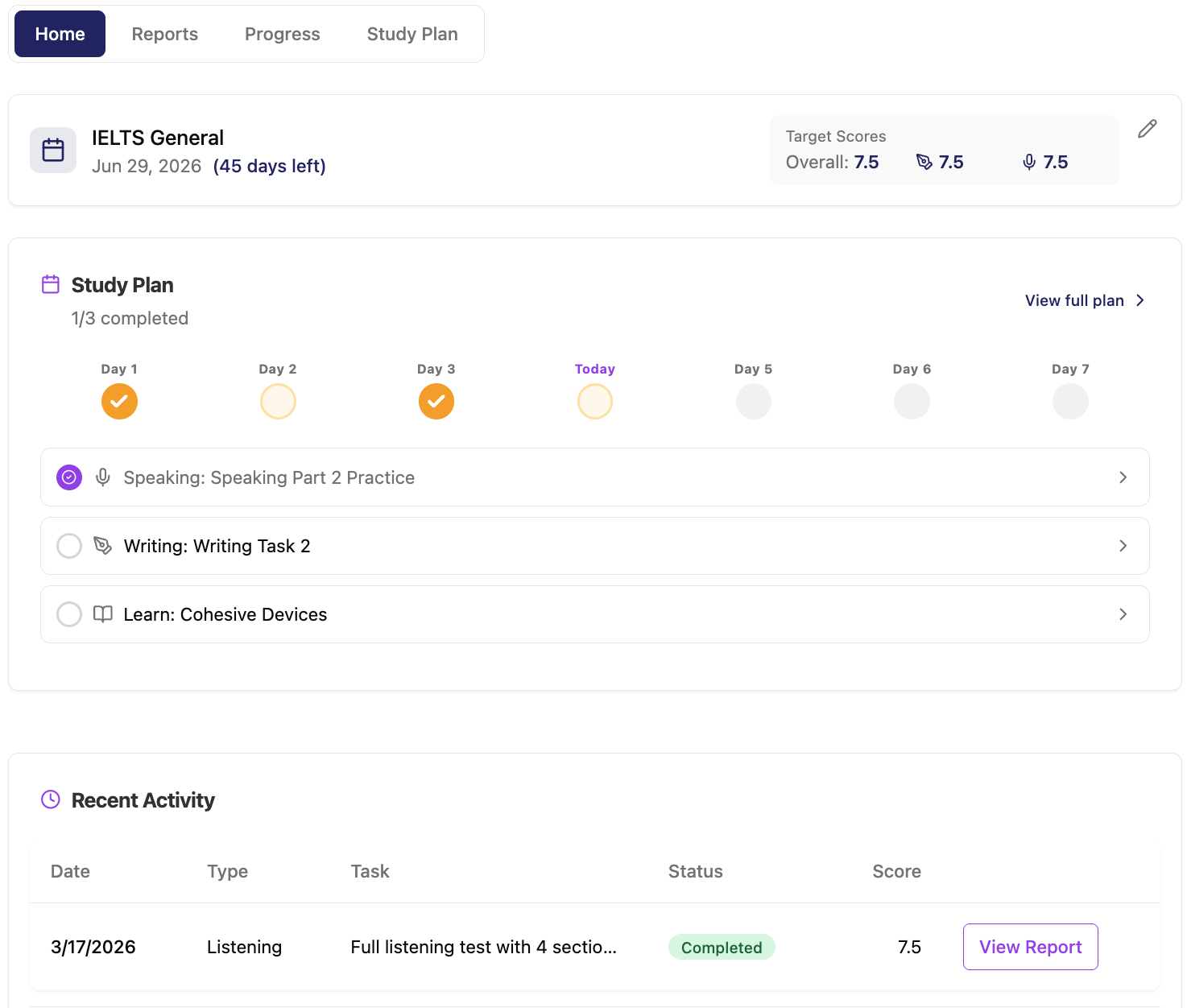The width and height of the screenshot is (1187, 1008).
Task: Click the Completed status badge
Action: (x=722, y=948)
